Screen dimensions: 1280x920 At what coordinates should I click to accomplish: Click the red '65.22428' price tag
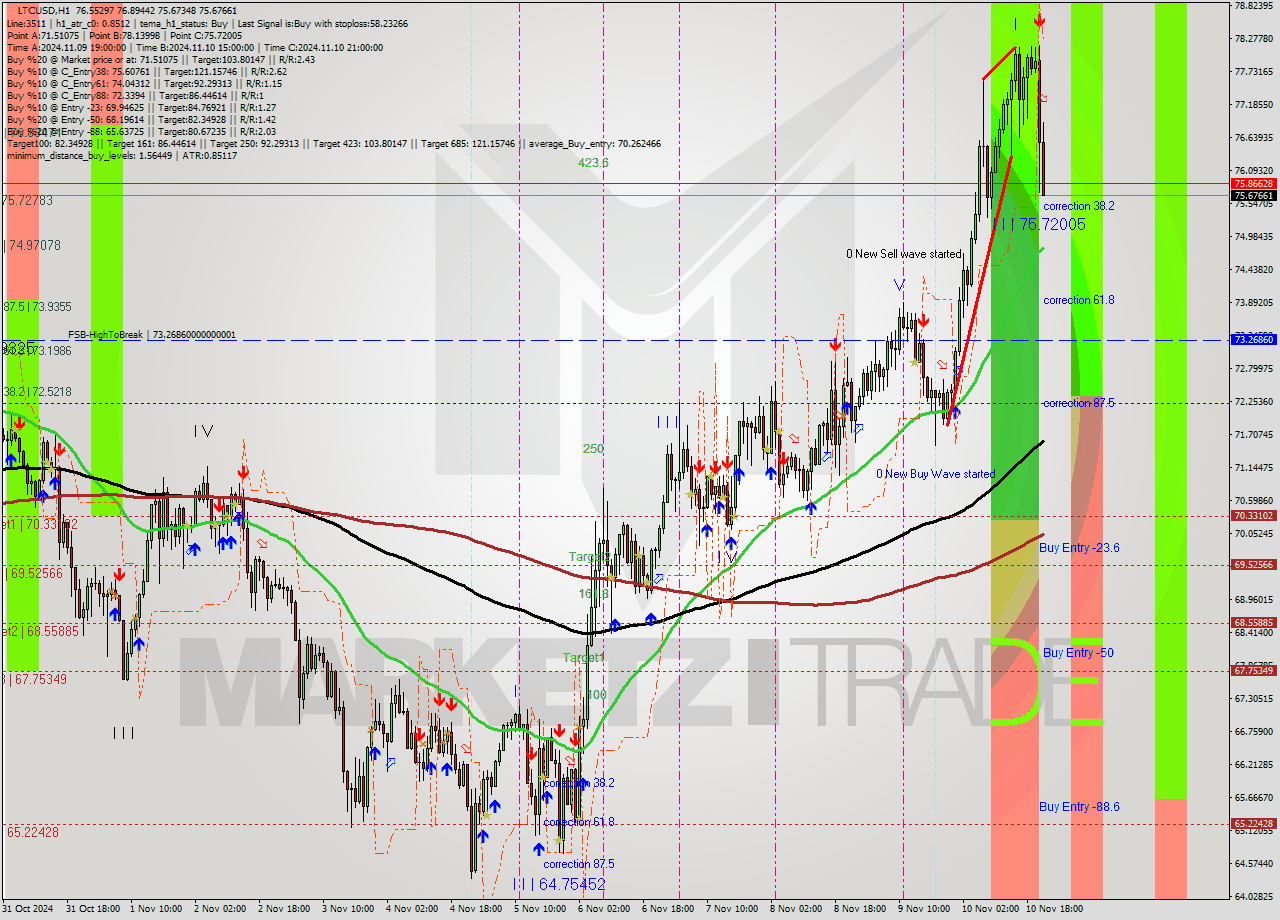click(1254, 824)
